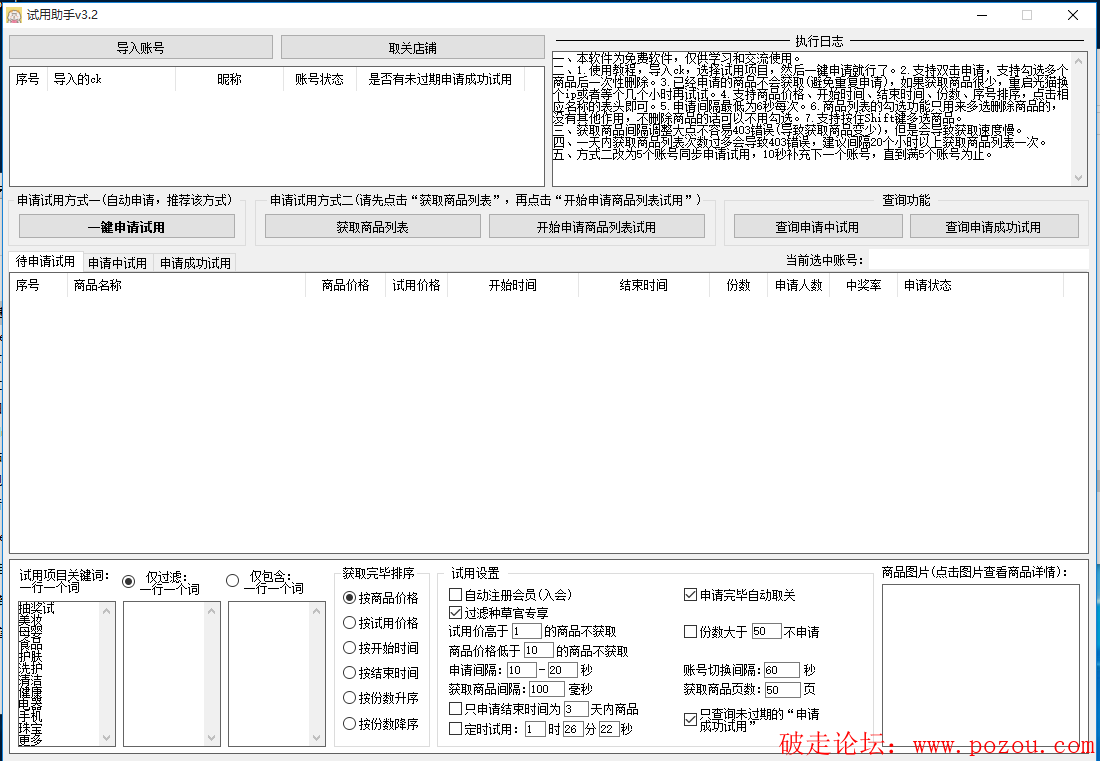Click 获取商品列表 button
The width and height of the screenshot is (1100, 761).
(372, 227)
